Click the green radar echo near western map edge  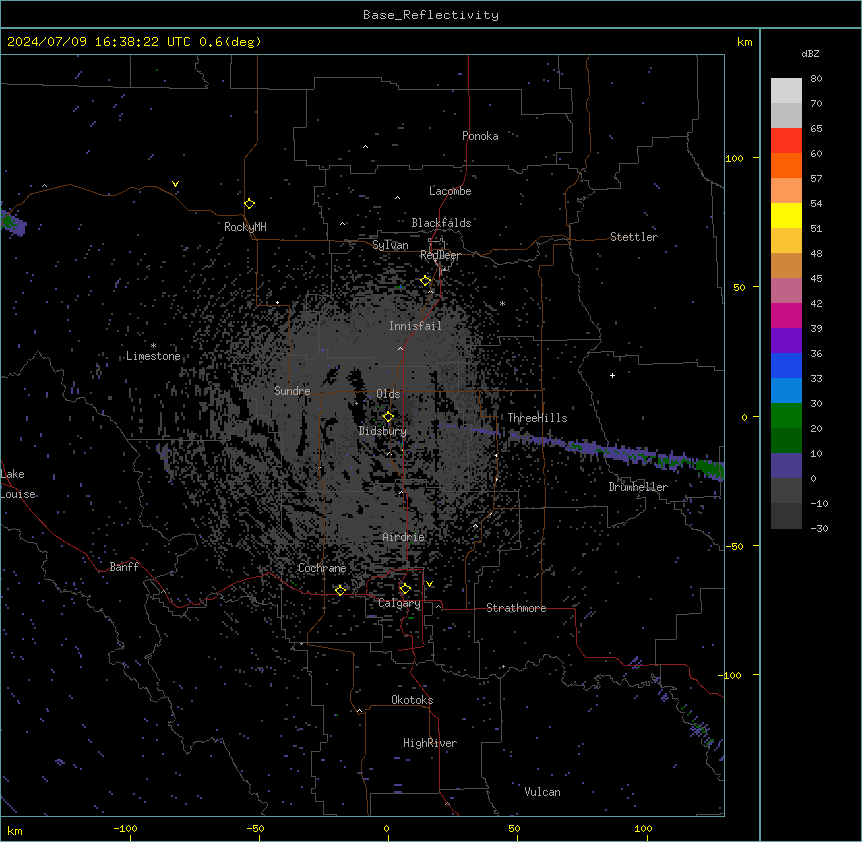9,221
